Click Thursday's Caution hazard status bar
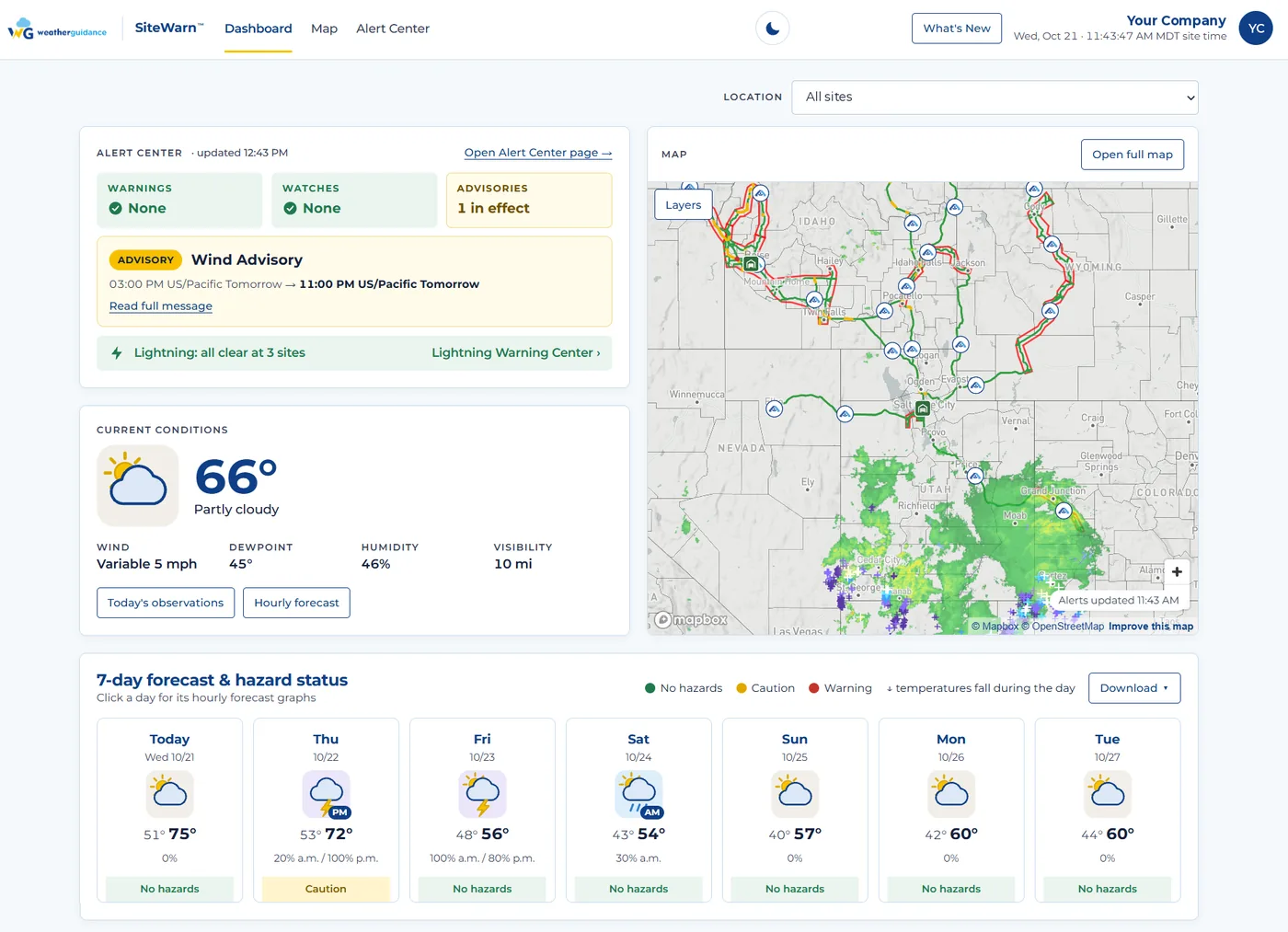This screenshot has height=932, width=1288. coord(326,889)
